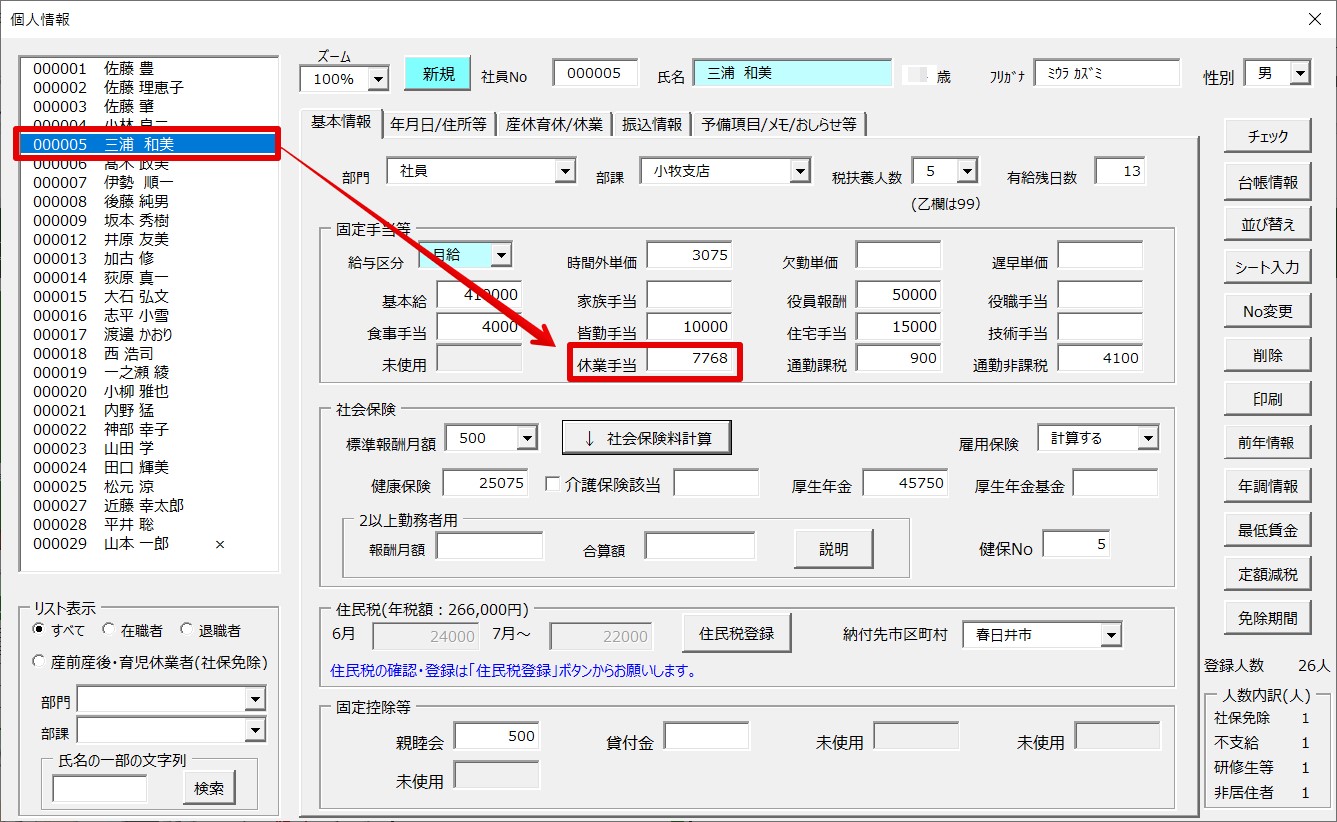
Task: Expand the 納付先市区町村 春日井市 dropdown
Action: click(x=1111, y=635)
